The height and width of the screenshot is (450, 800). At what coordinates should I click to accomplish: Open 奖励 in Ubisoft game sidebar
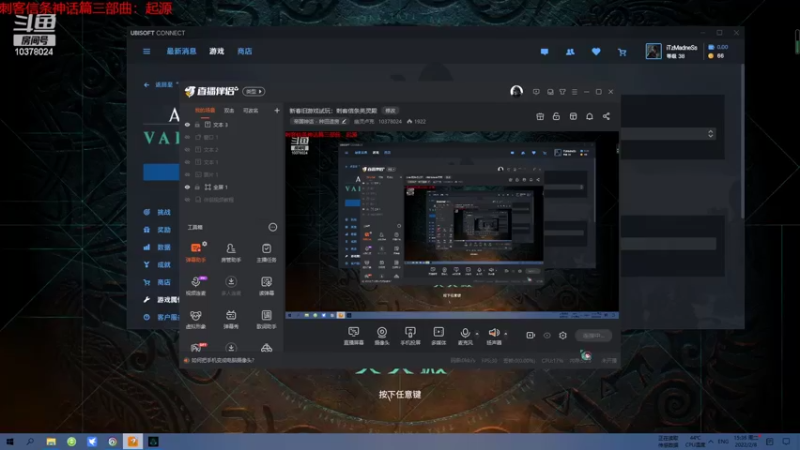pos(163,230)
